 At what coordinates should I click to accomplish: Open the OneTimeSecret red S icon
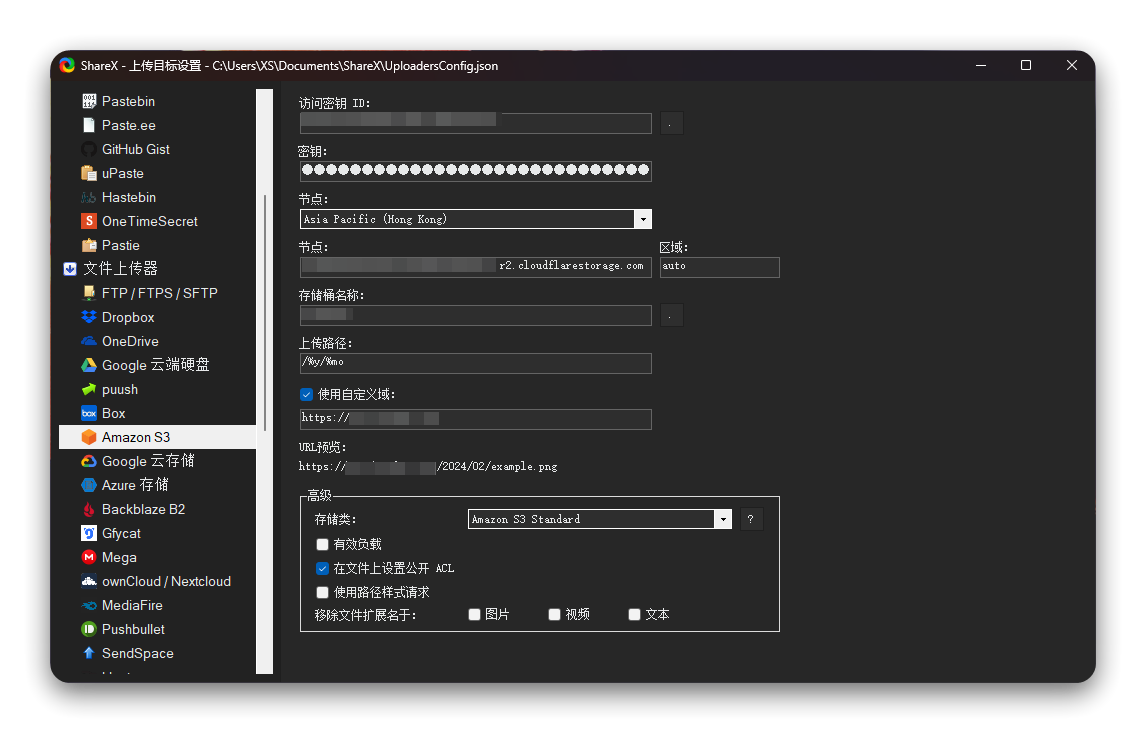coord(89,221)
